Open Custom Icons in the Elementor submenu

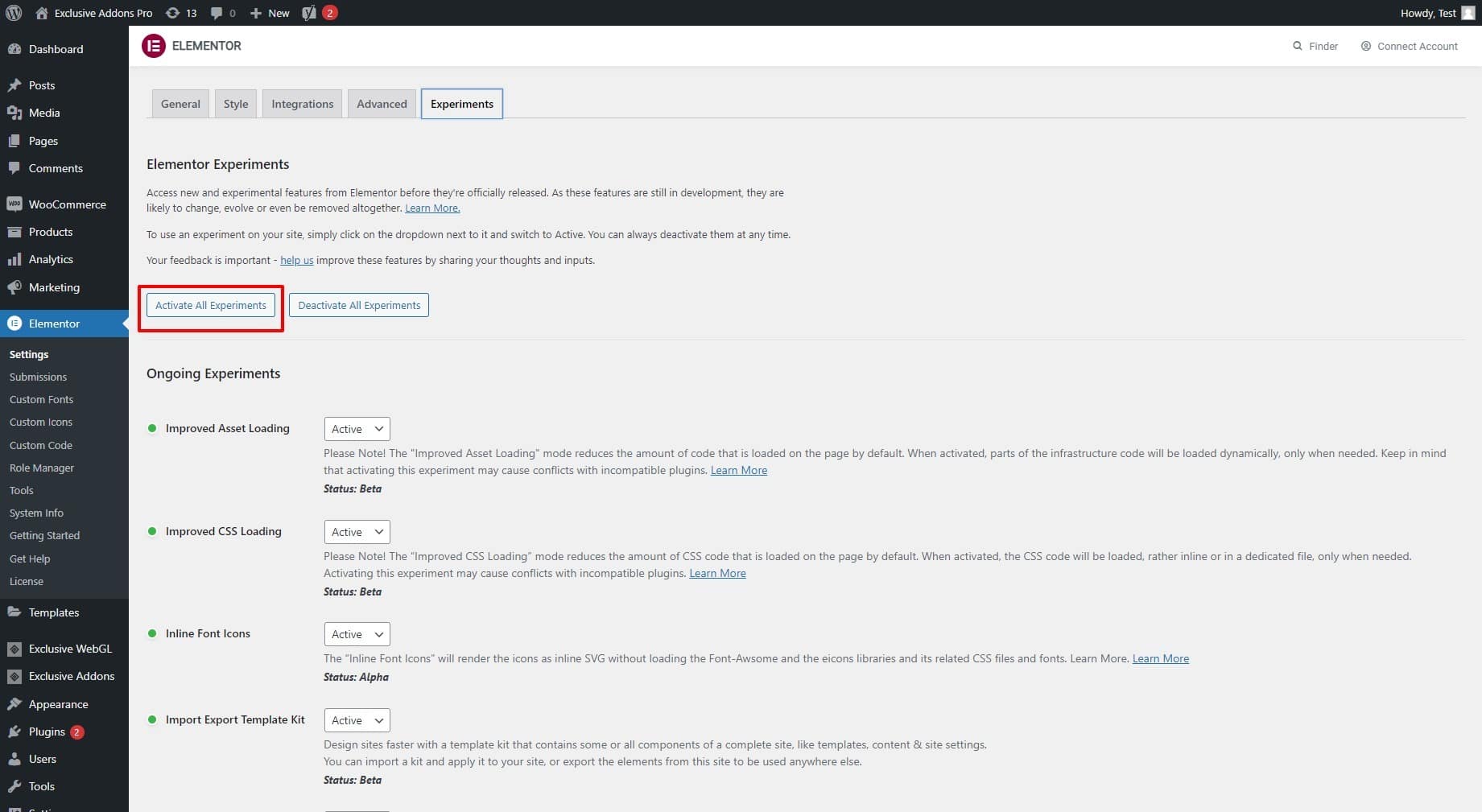[41, 422]
